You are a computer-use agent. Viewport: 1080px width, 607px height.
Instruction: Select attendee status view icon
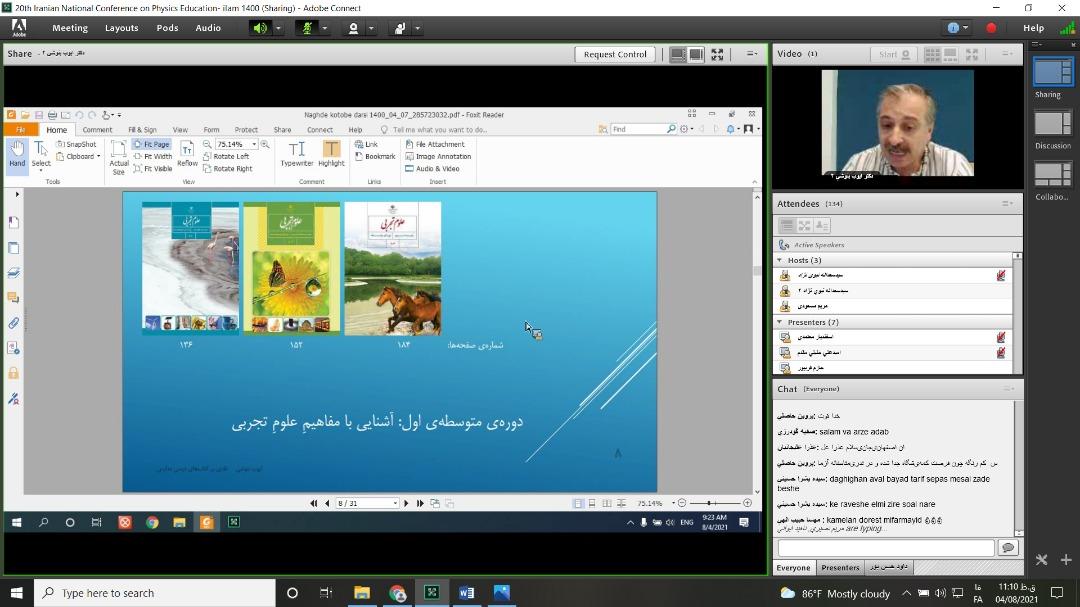point(821,226)
